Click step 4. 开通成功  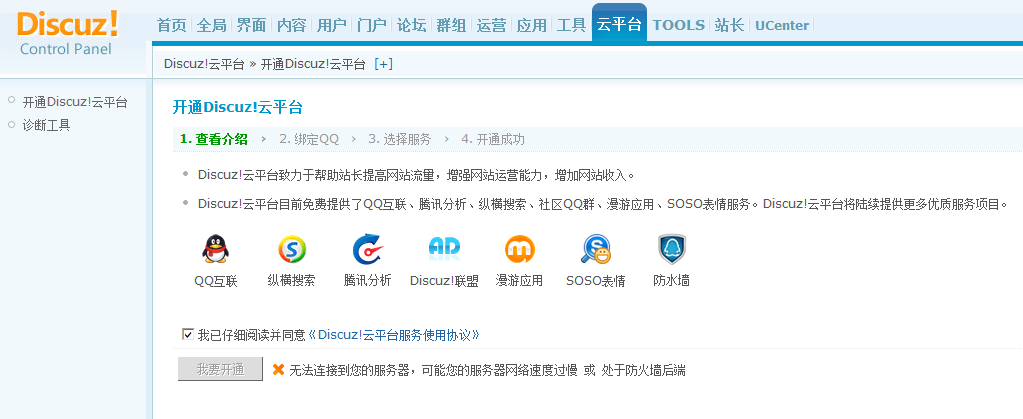pos(493,139)
